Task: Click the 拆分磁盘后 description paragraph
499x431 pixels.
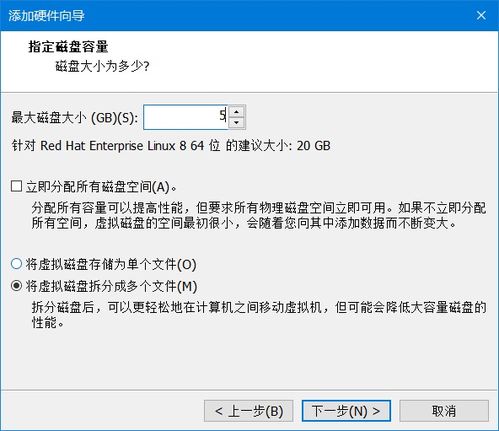Action: pos(259,314)
